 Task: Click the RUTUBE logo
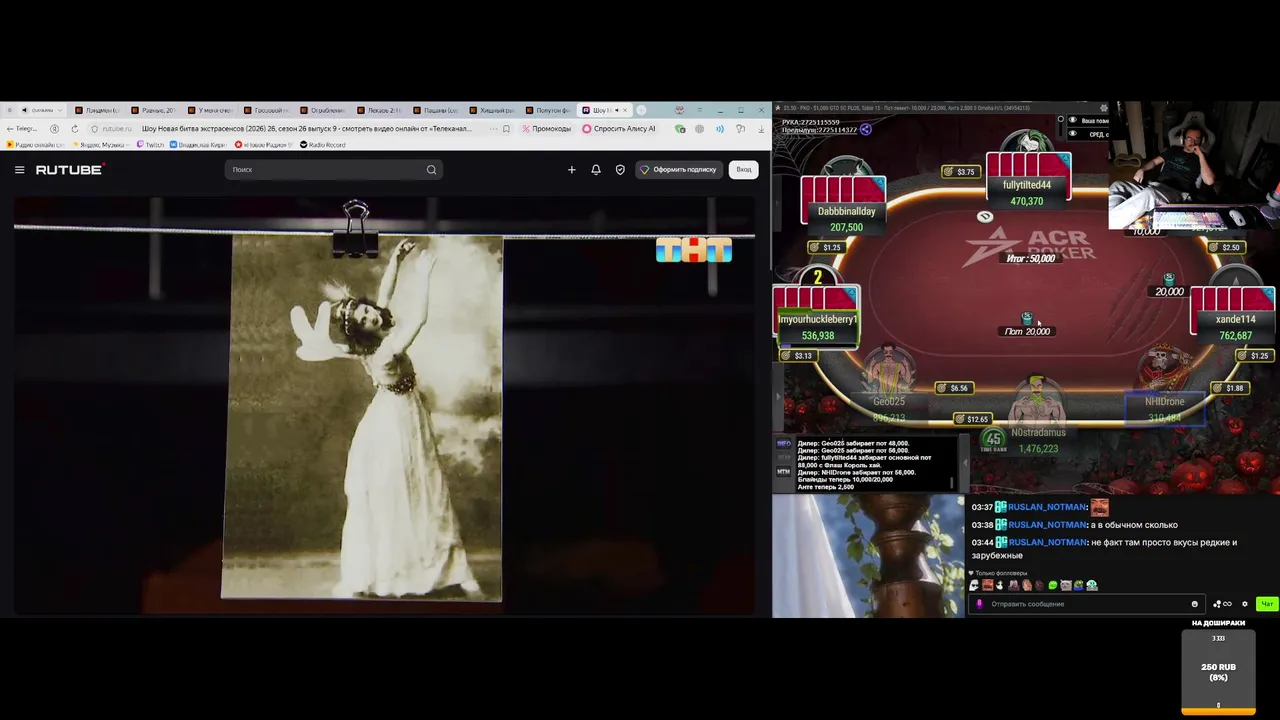(69, 170)
